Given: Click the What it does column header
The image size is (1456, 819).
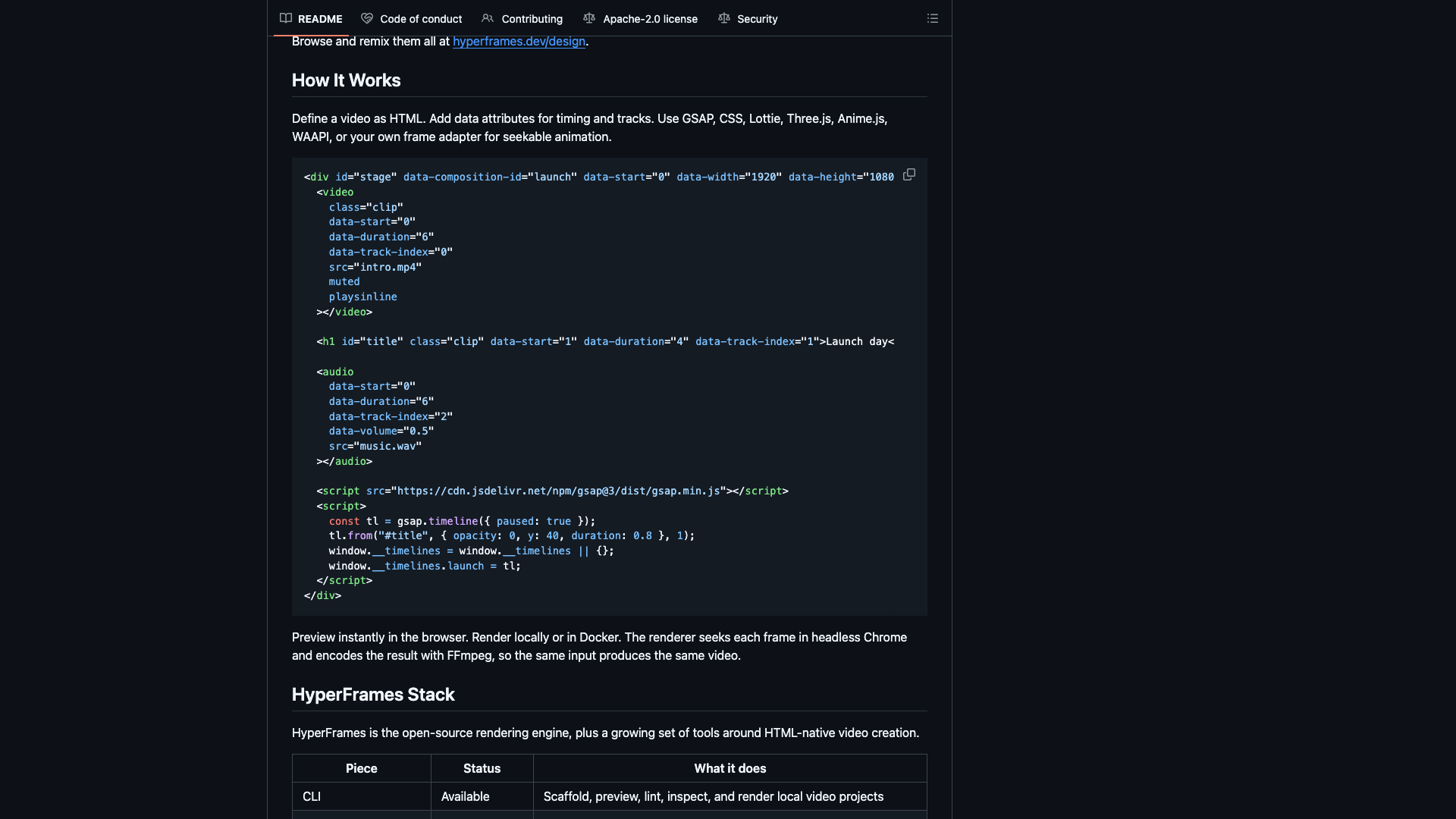Looking at the screenshot, I should [x=730, y=768].
